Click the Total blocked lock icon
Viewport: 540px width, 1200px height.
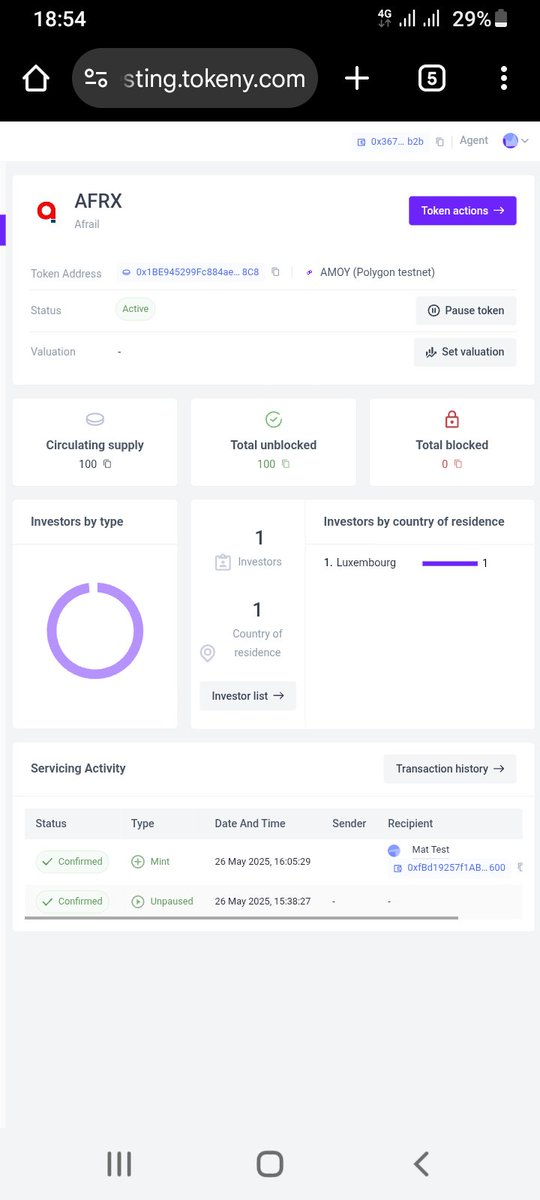[452, 420]
